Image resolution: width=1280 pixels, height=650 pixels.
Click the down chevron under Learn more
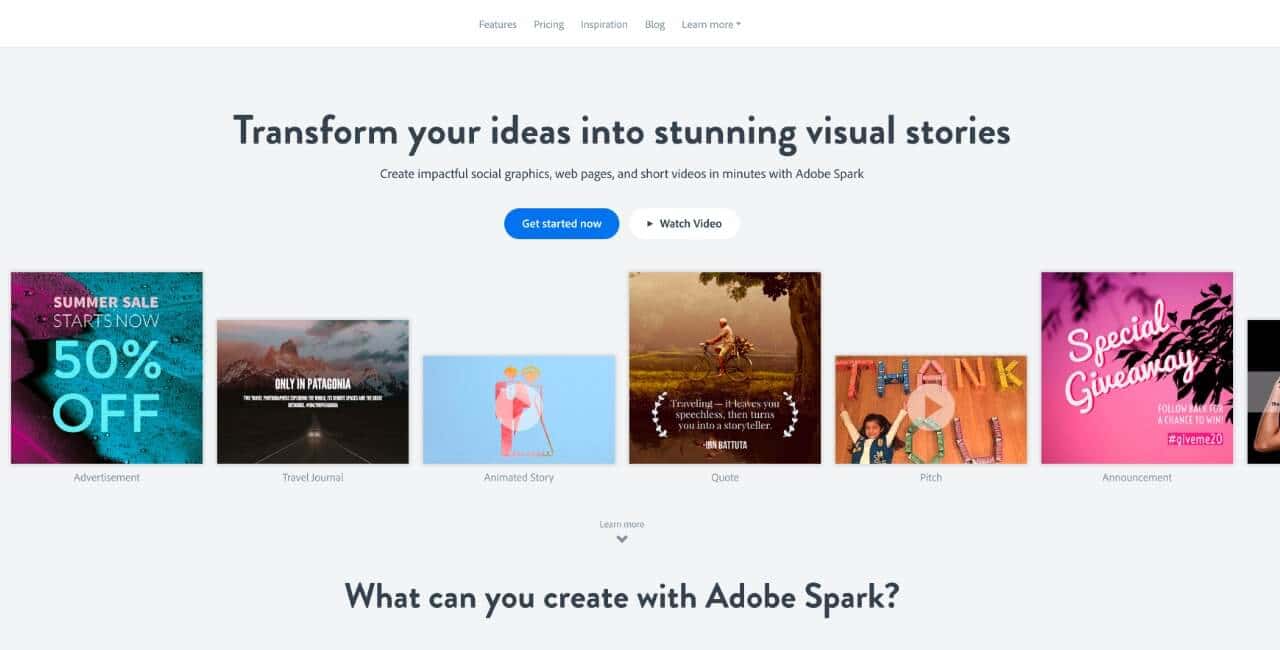click(x=622, y=539)
